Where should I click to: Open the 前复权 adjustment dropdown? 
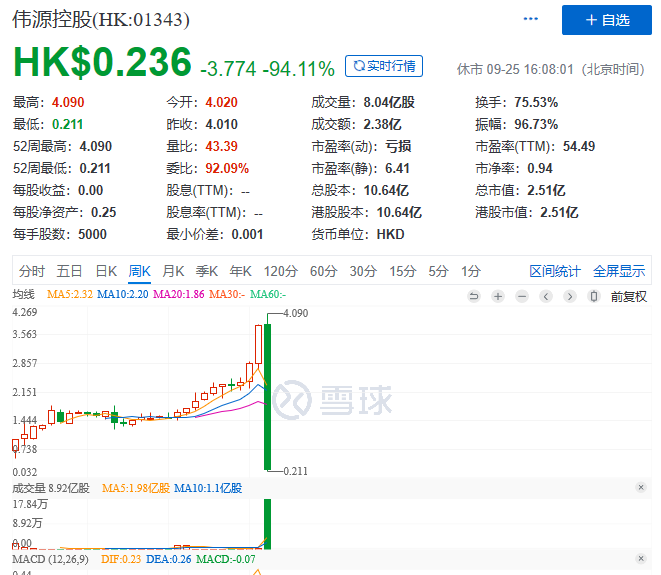(x=629, y=297)
